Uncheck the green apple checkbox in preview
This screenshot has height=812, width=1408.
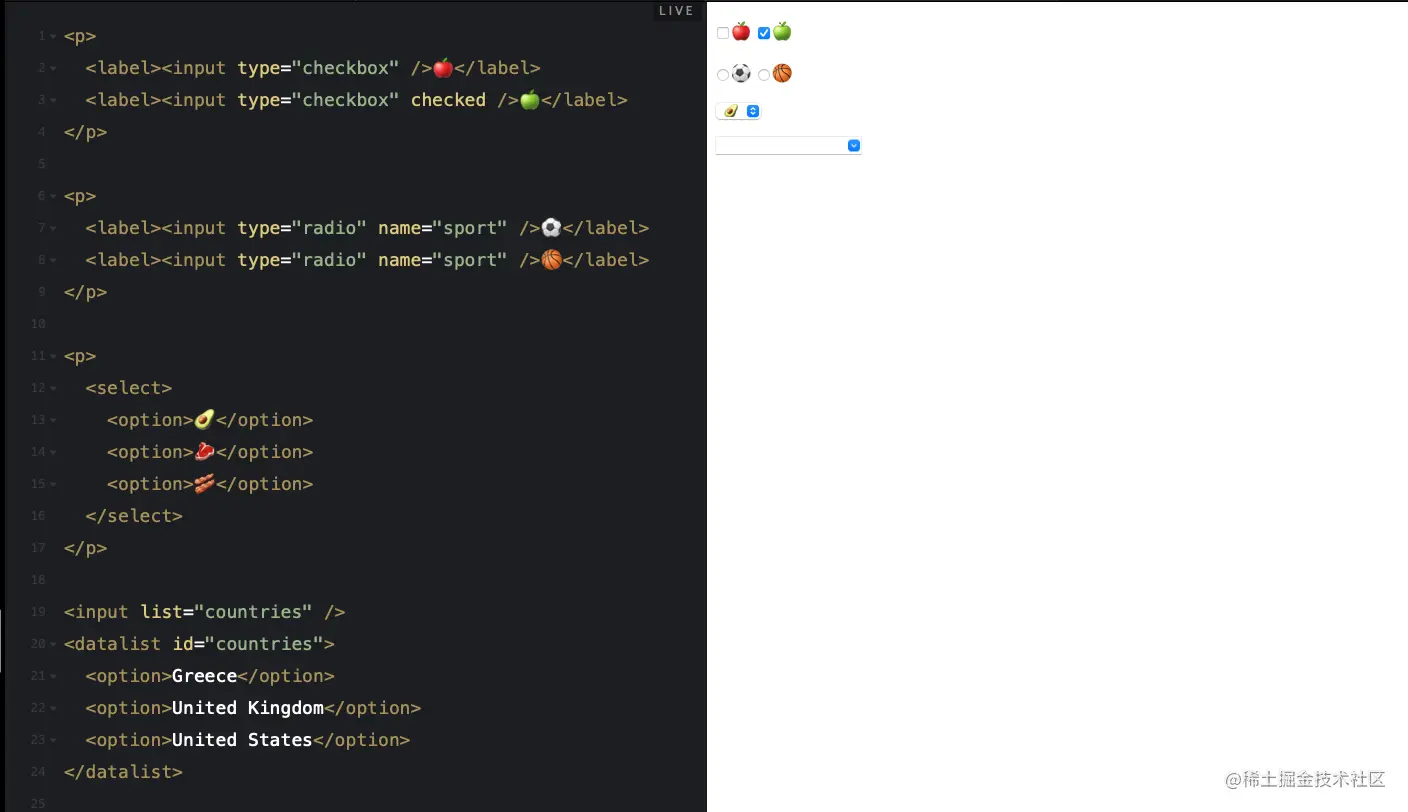[x=764, y=33]
